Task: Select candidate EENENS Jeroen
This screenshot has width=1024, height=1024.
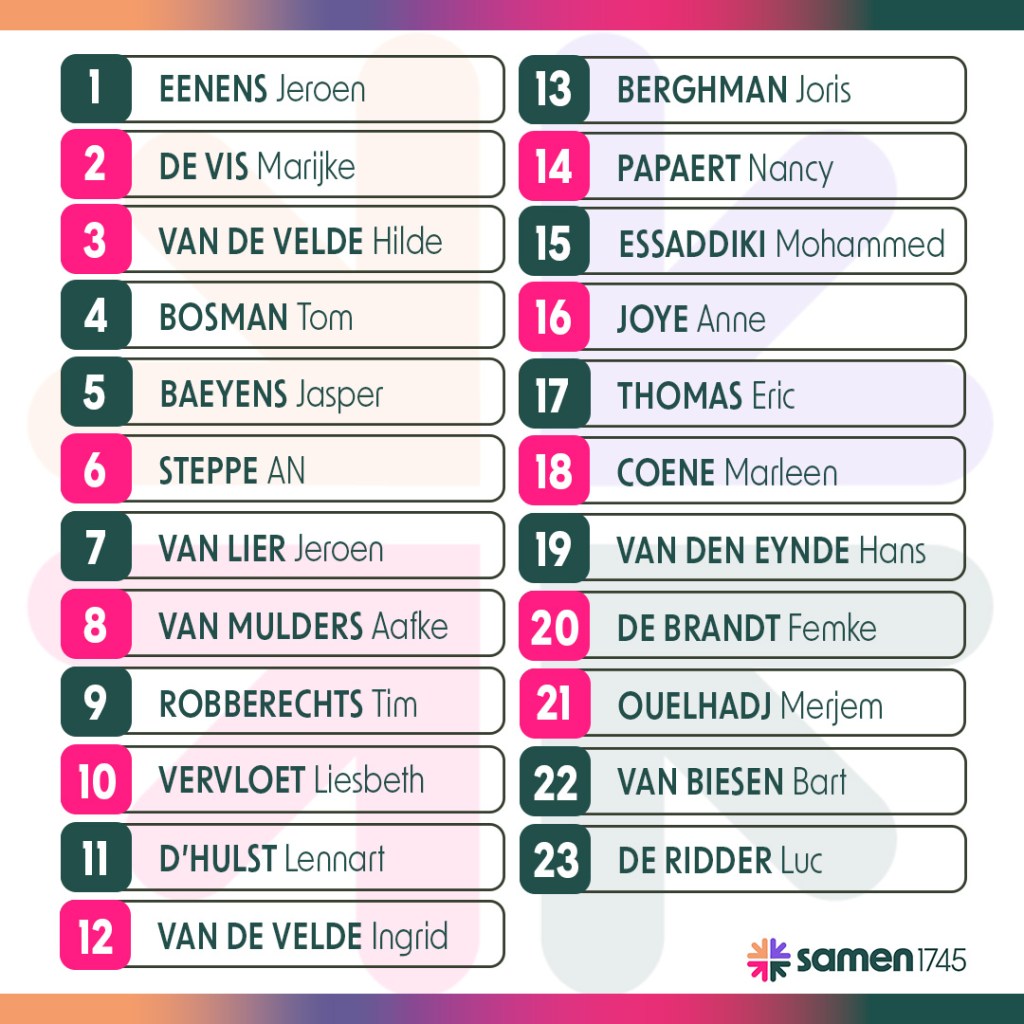Action: pyautogui.click(x=262, y=89)
